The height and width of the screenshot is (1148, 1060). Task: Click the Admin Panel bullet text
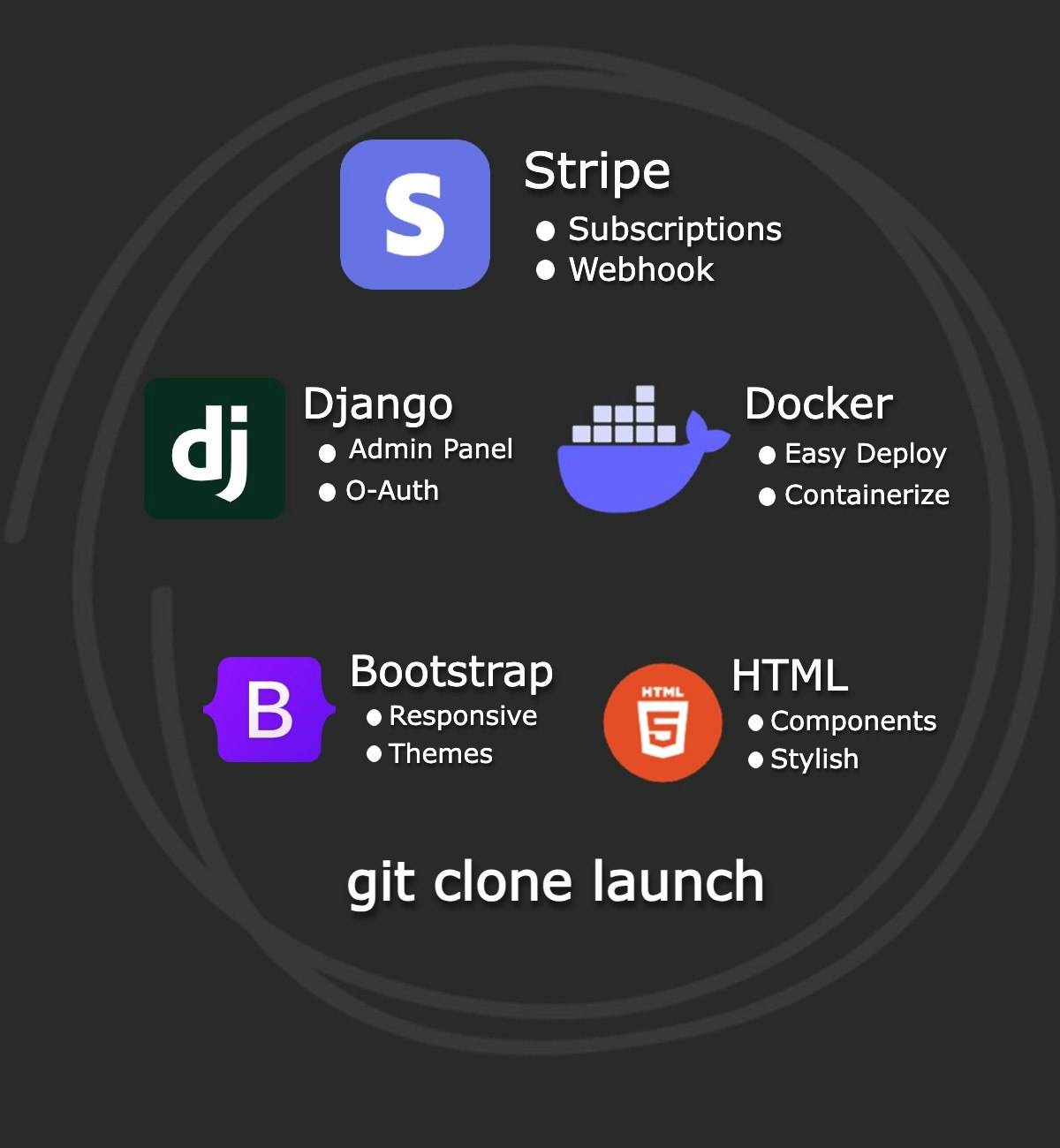click(x=431, y=449)
